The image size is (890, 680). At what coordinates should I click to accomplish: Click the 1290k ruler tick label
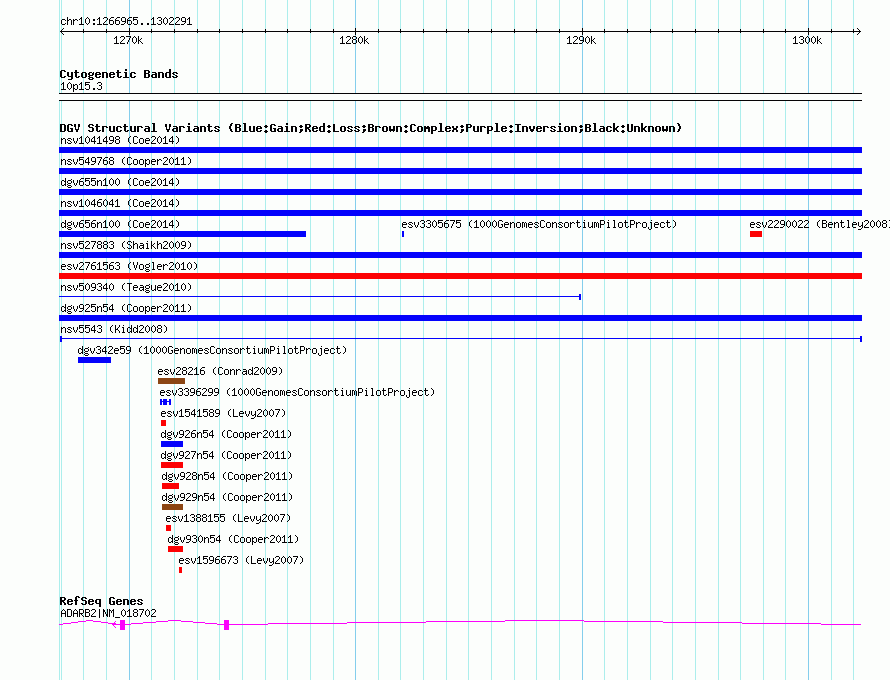pyautogui.click(x=581, y=40)
